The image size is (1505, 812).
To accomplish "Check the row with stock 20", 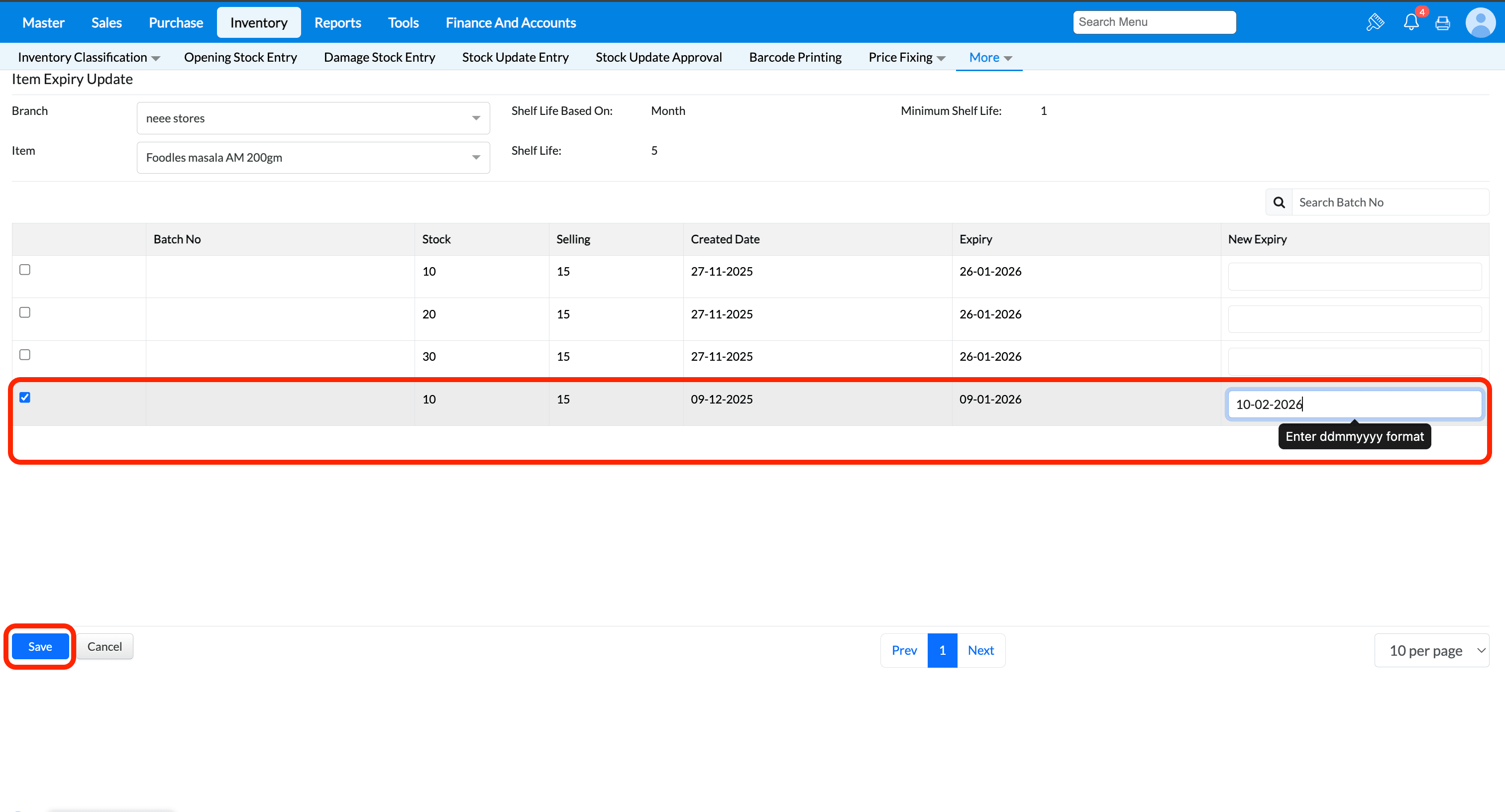I will click(x=24, y=312).
